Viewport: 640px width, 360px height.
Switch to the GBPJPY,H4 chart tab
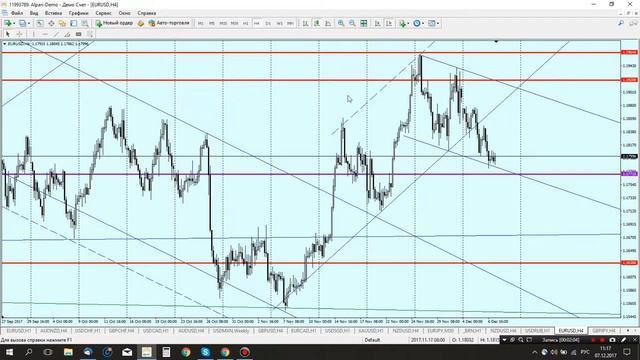(x=604, y=331)
